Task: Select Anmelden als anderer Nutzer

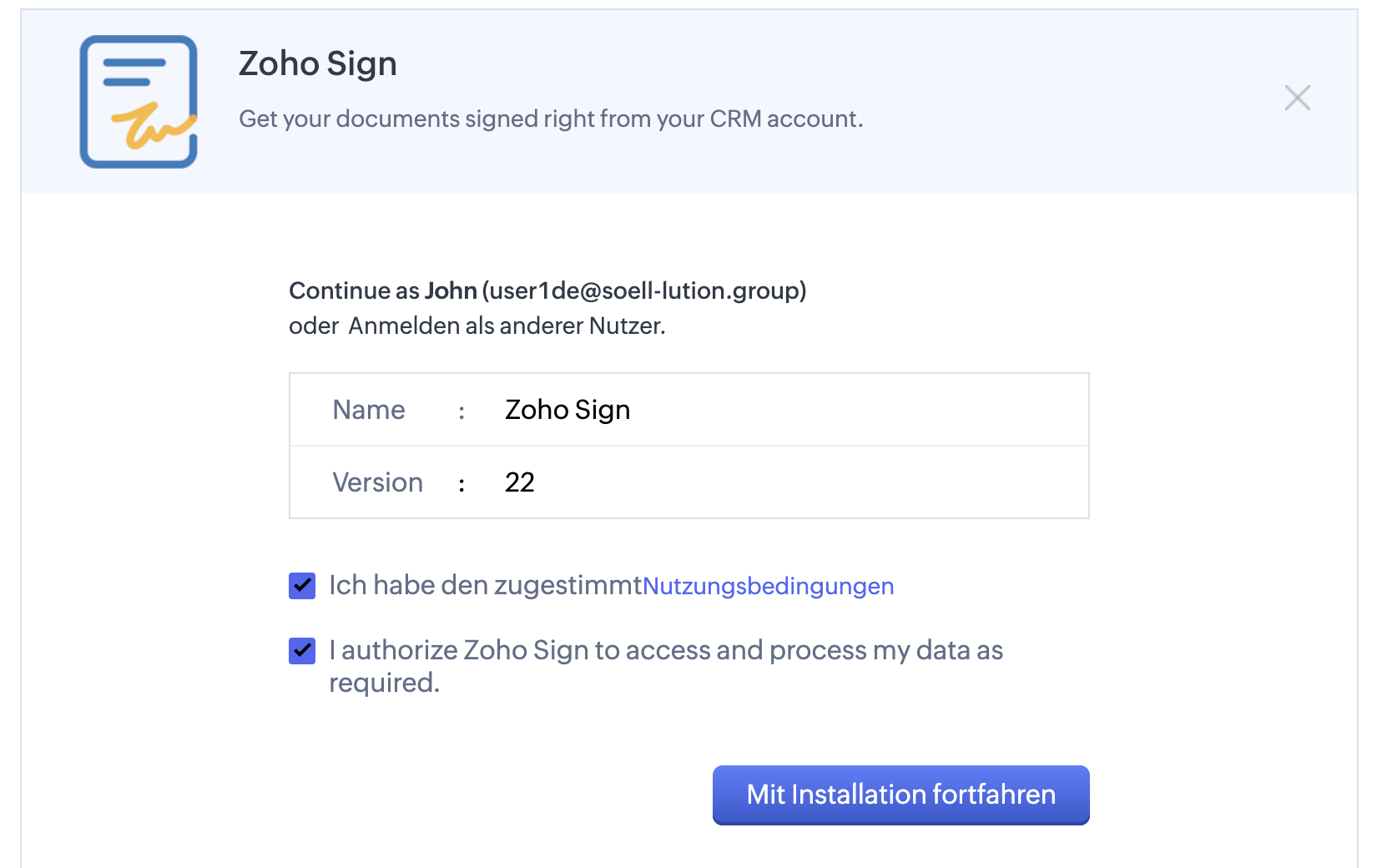Action: click(507, 325)
